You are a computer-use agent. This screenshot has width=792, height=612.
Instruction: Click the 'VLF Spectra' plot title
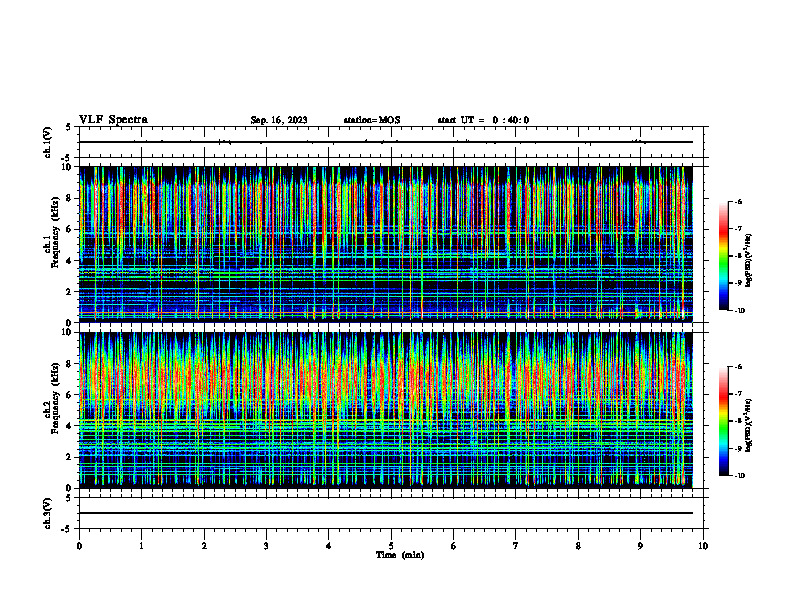113,120
